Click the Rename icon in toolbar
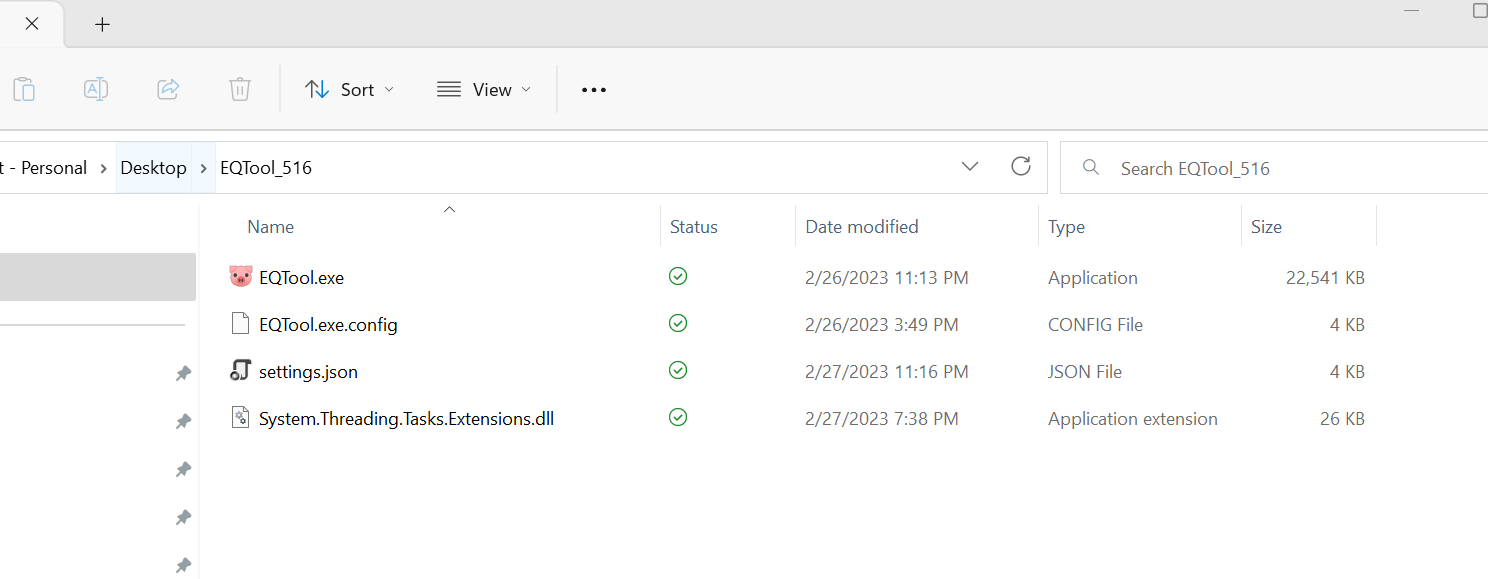 coord(96,89)
